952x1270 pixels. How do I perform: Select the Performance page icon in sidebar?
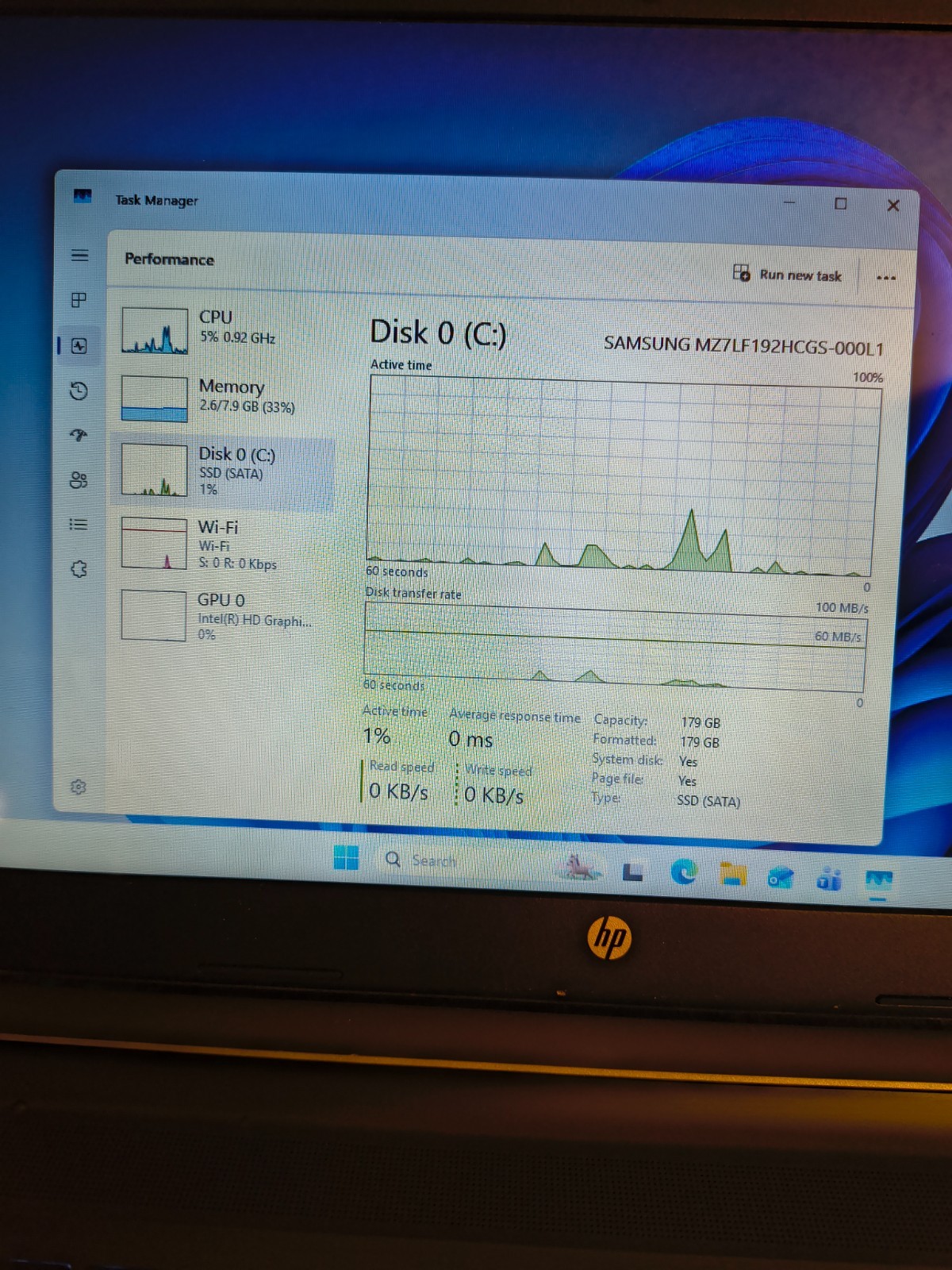coord(79,345)
